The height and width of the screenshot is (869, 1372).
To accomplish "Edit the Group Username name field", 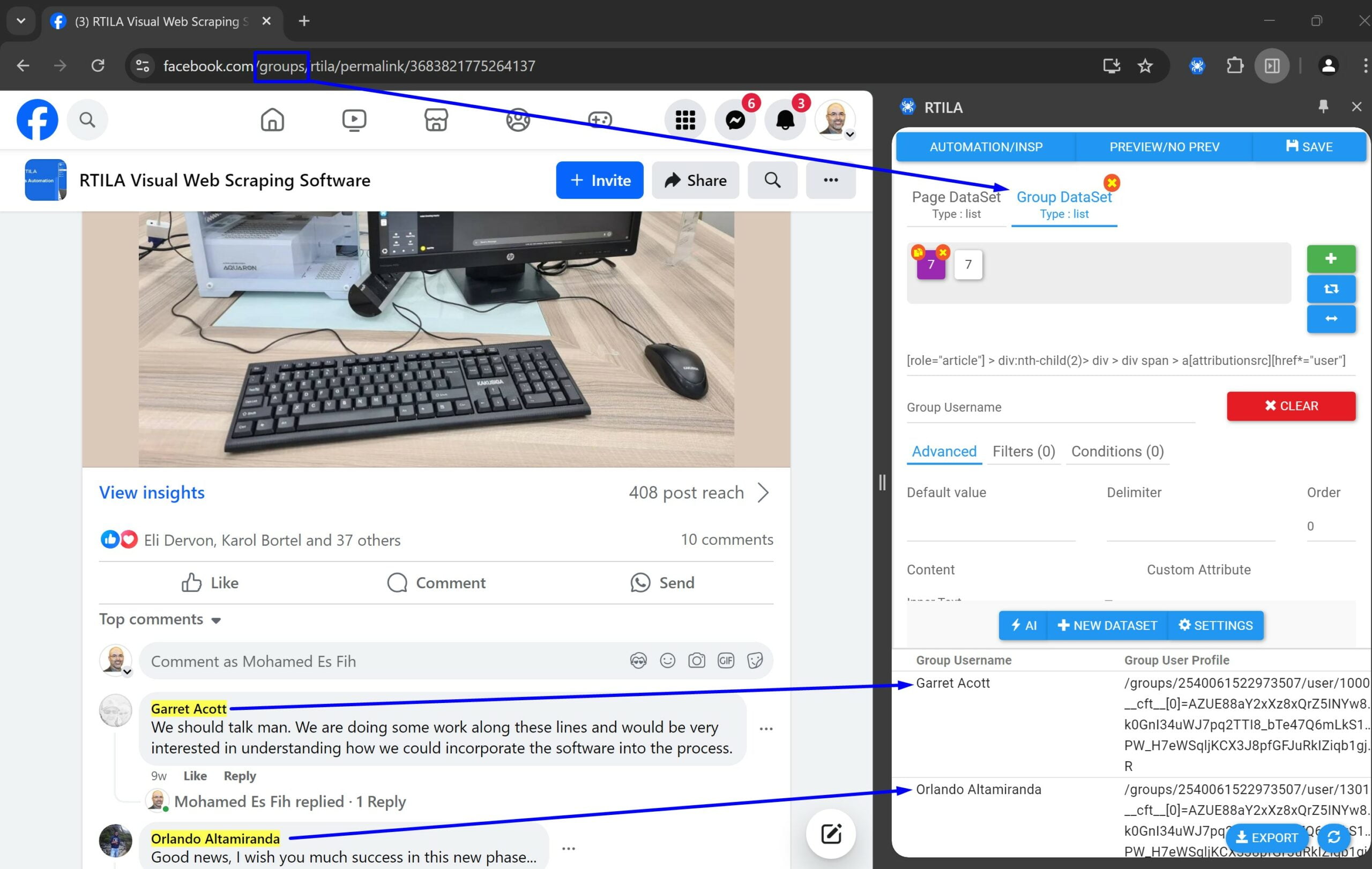I will tap(1050, 407).
